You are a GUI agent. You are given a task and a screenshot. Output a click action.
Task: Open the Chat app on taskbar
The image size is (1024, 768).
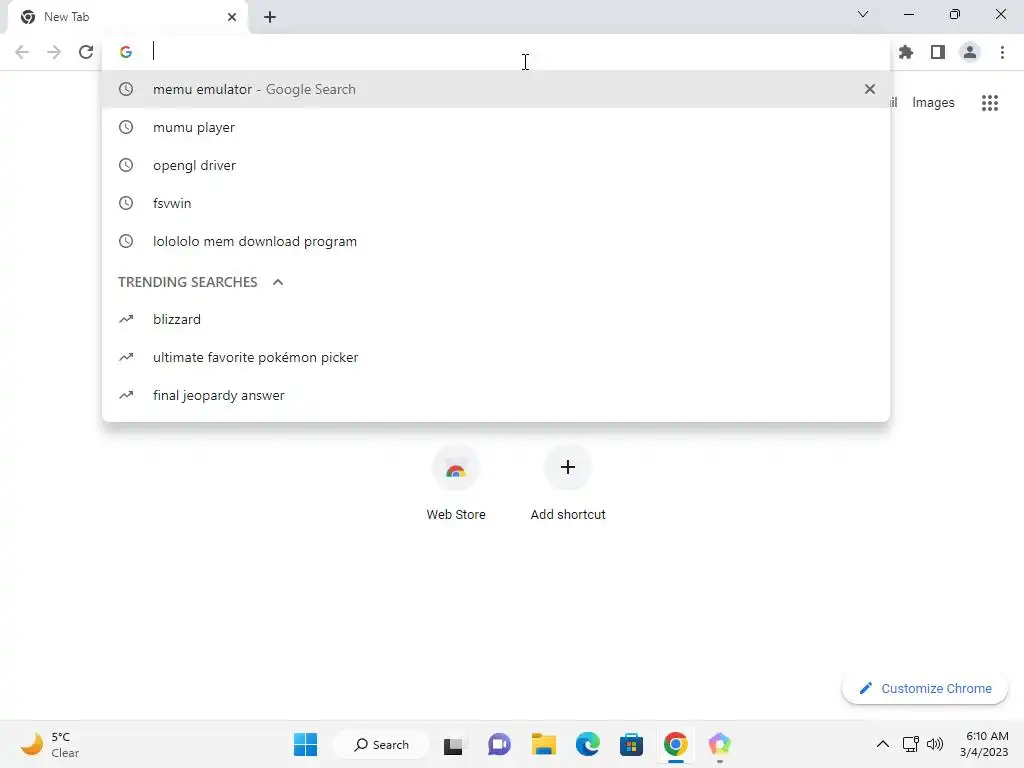click(499, 744)
